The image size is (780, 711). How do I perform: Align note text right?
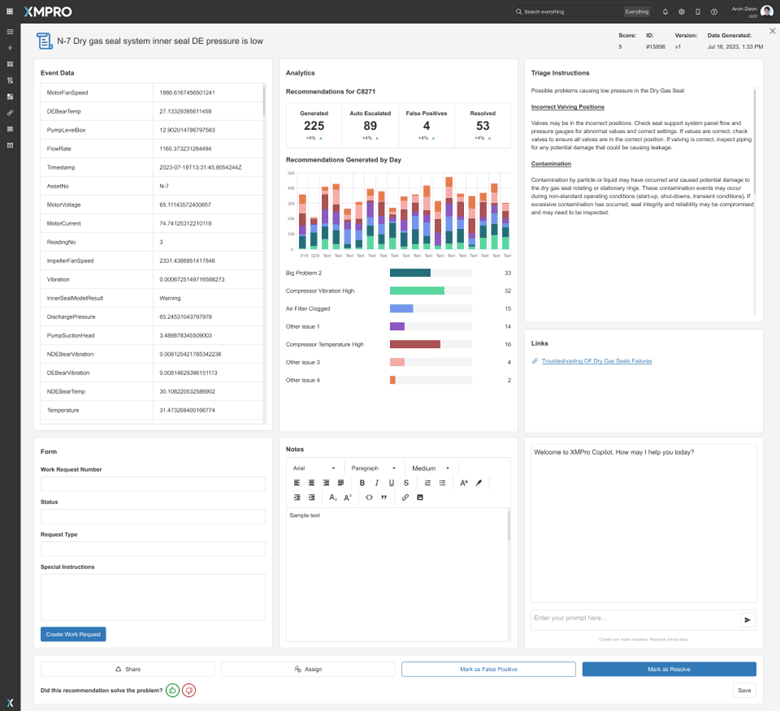[x=326, y=483]
